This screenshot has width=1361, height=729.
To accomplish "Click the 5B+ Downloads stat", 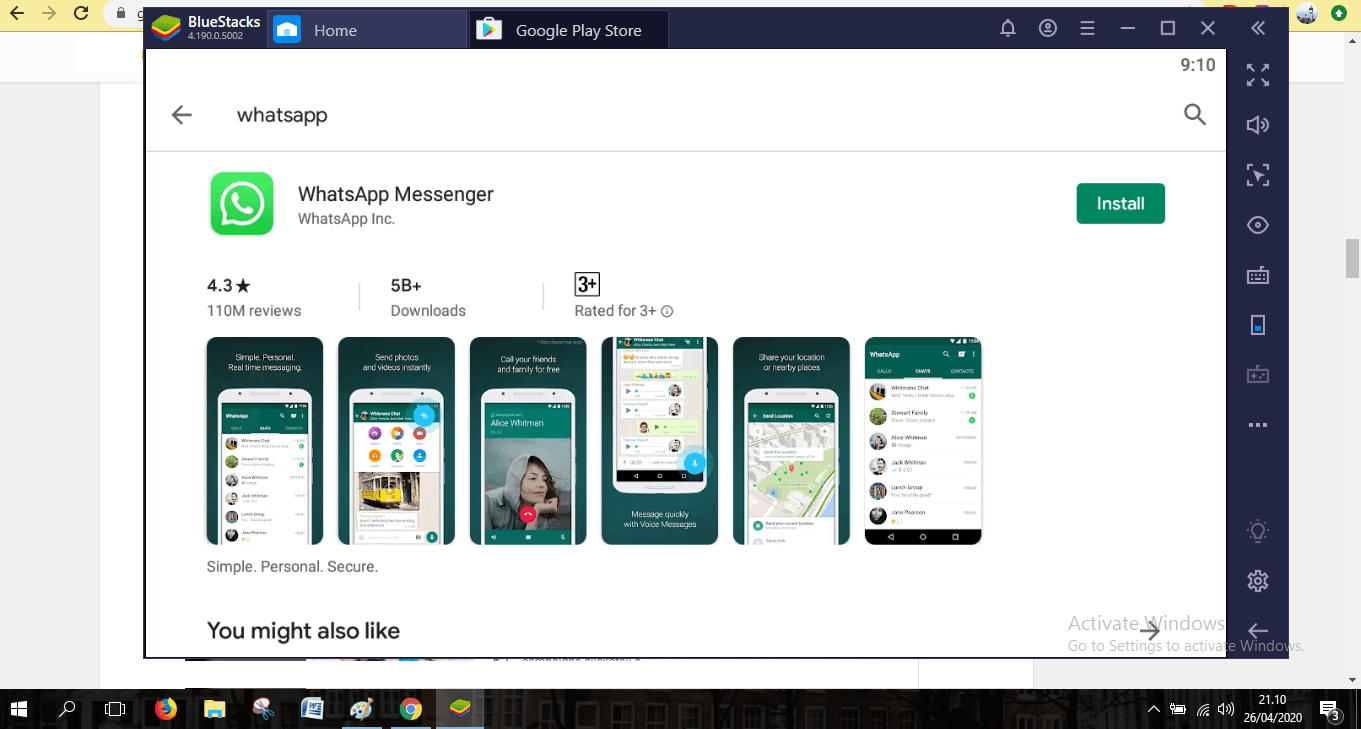I will (x=428, y=297).
